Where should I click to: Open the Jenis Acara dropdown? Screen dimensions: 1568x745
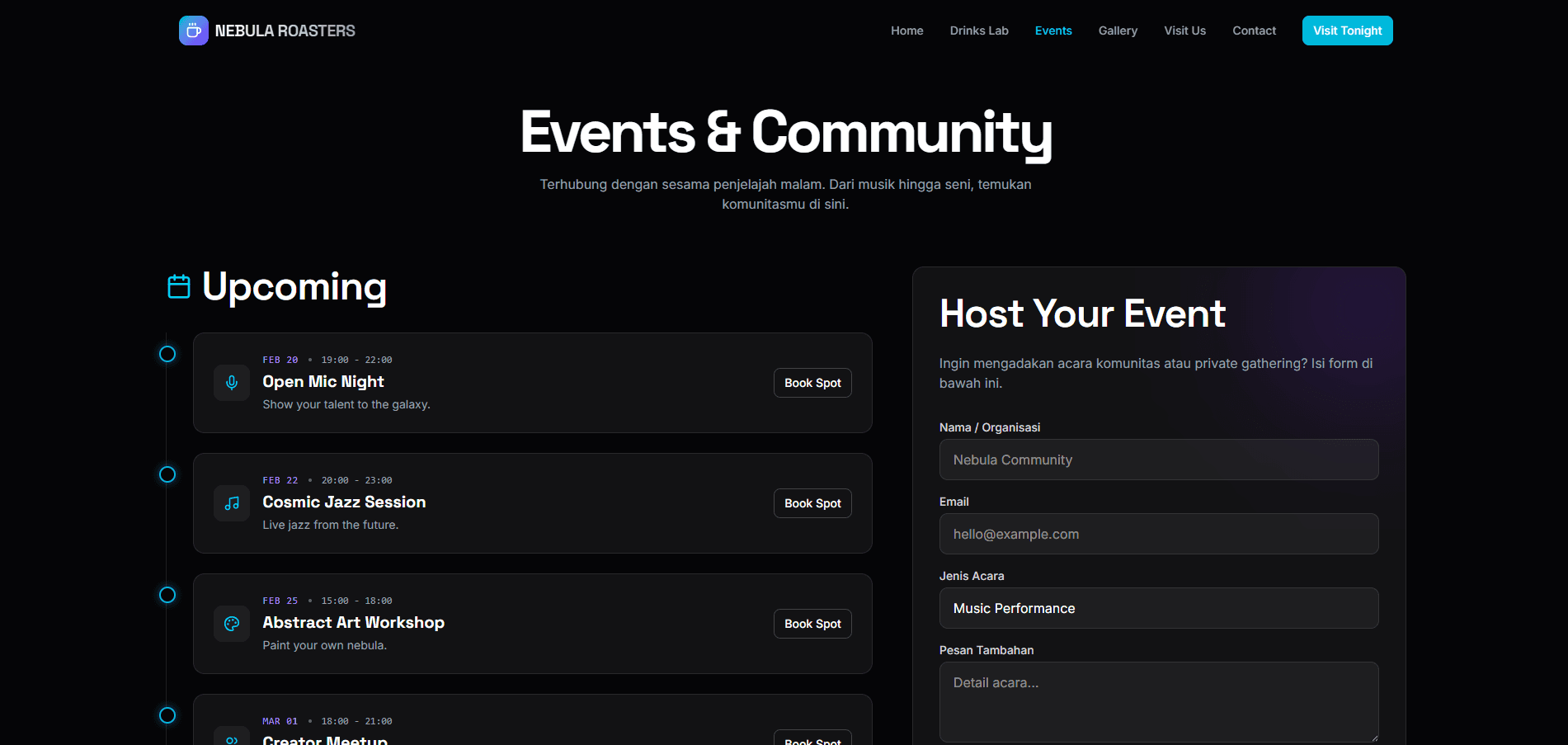[x=1158, y=608]
